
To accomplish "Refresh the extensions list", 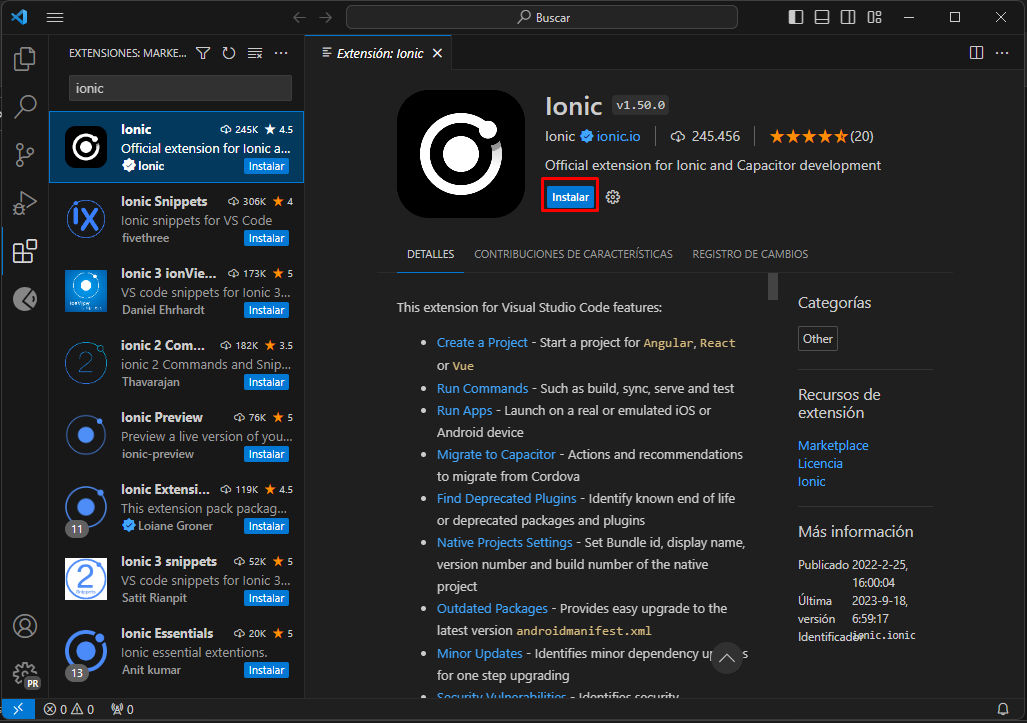I will 229,53.
